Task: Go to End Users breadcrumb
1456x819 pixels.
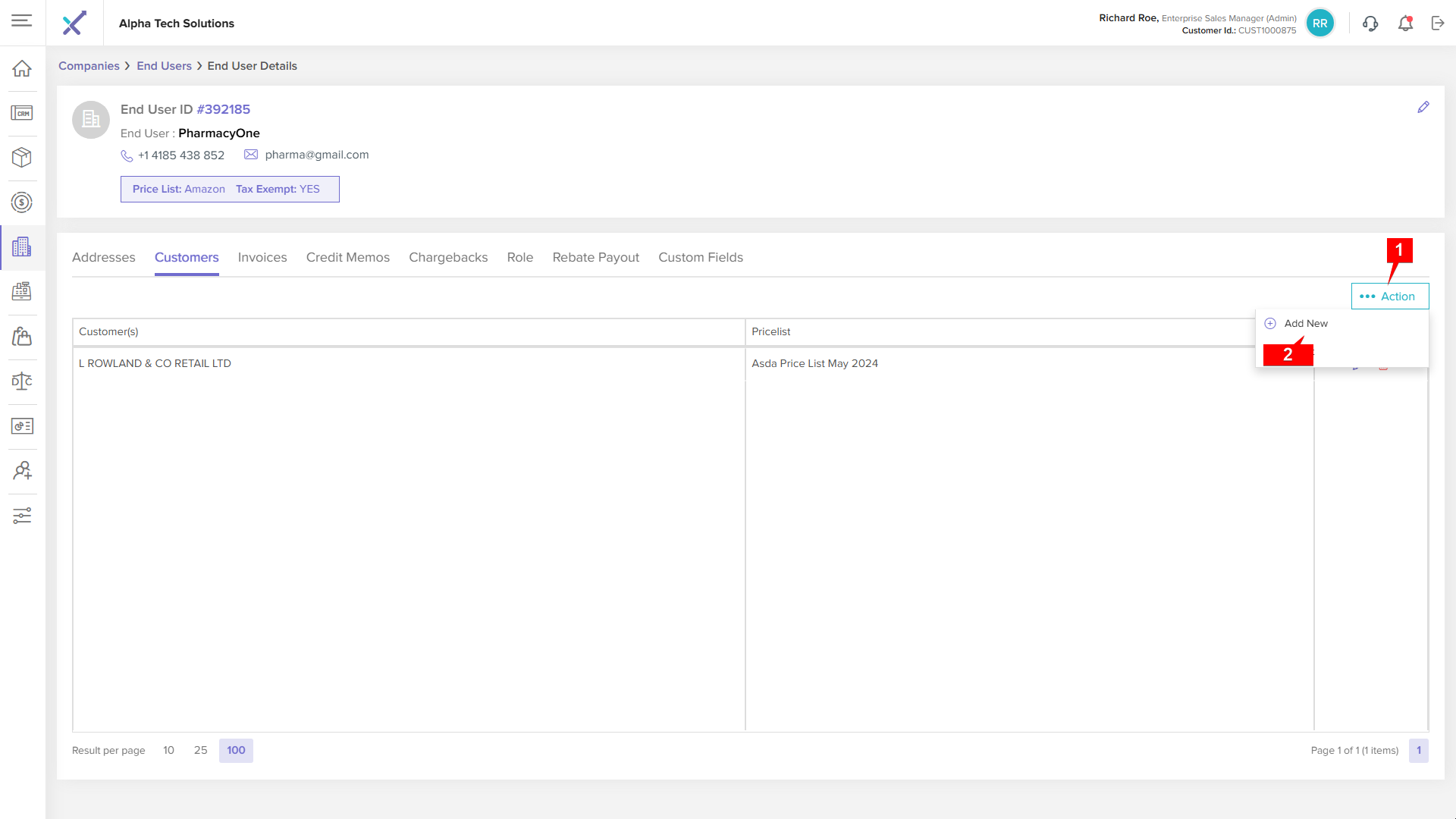Action: click(164, 66)
